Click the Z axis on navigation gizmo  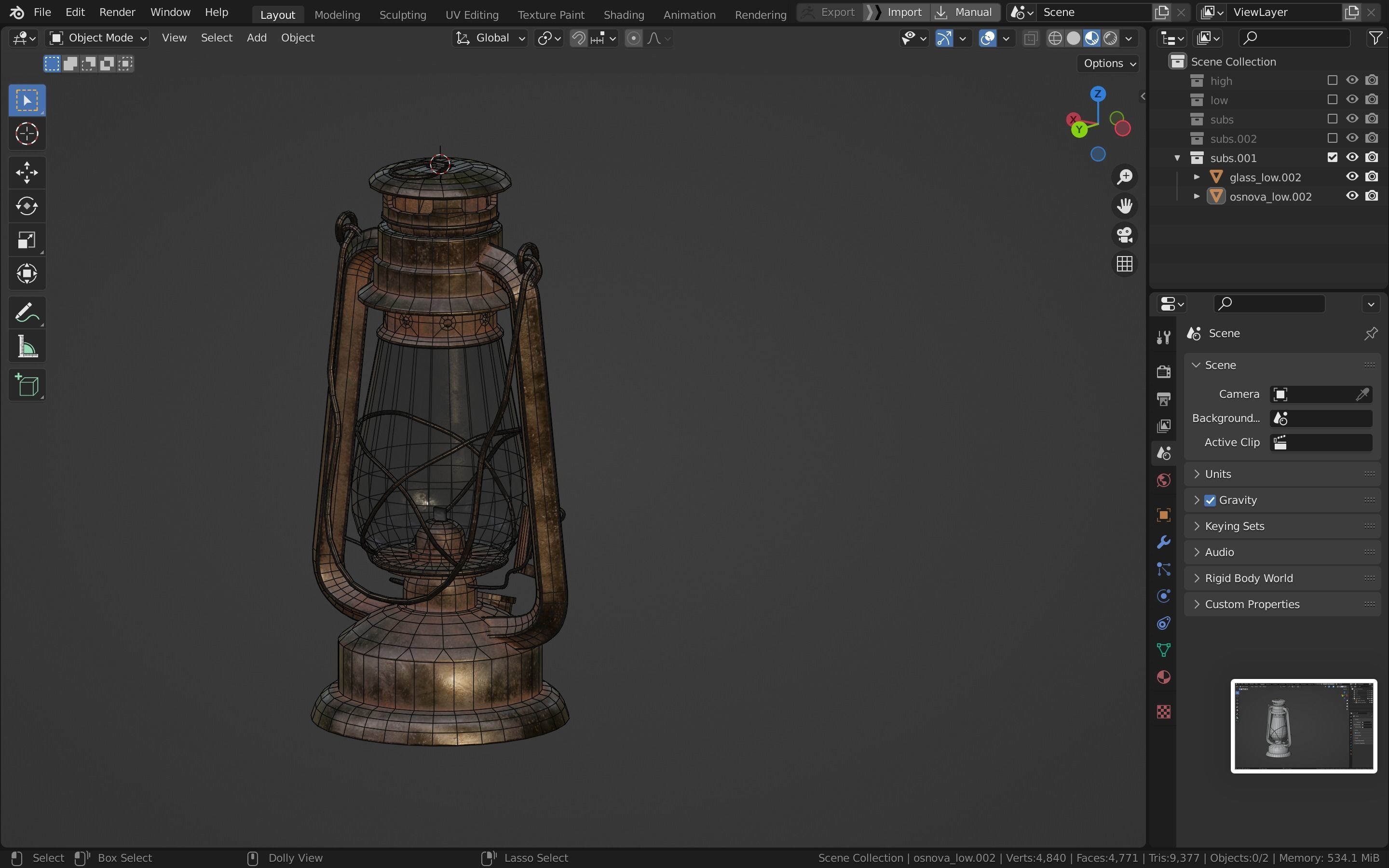tap(1097, 94)
